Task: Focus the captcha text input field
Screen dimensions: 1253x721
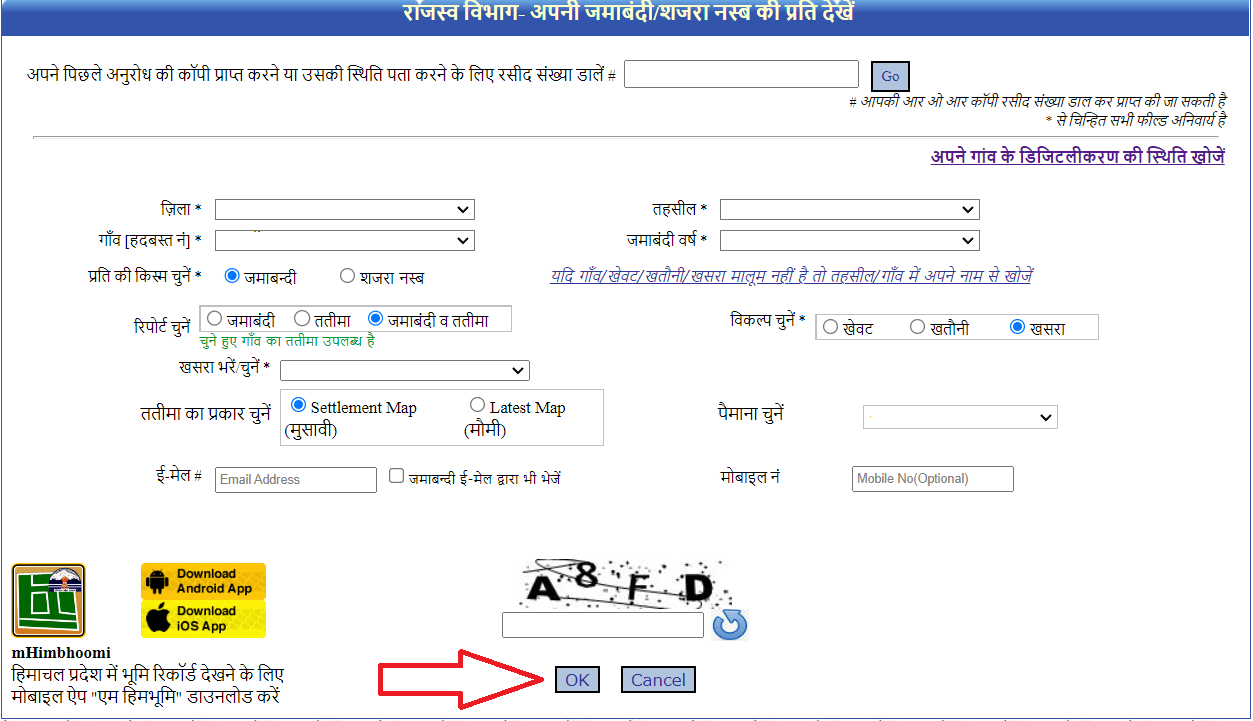Action: coord(603,625)
